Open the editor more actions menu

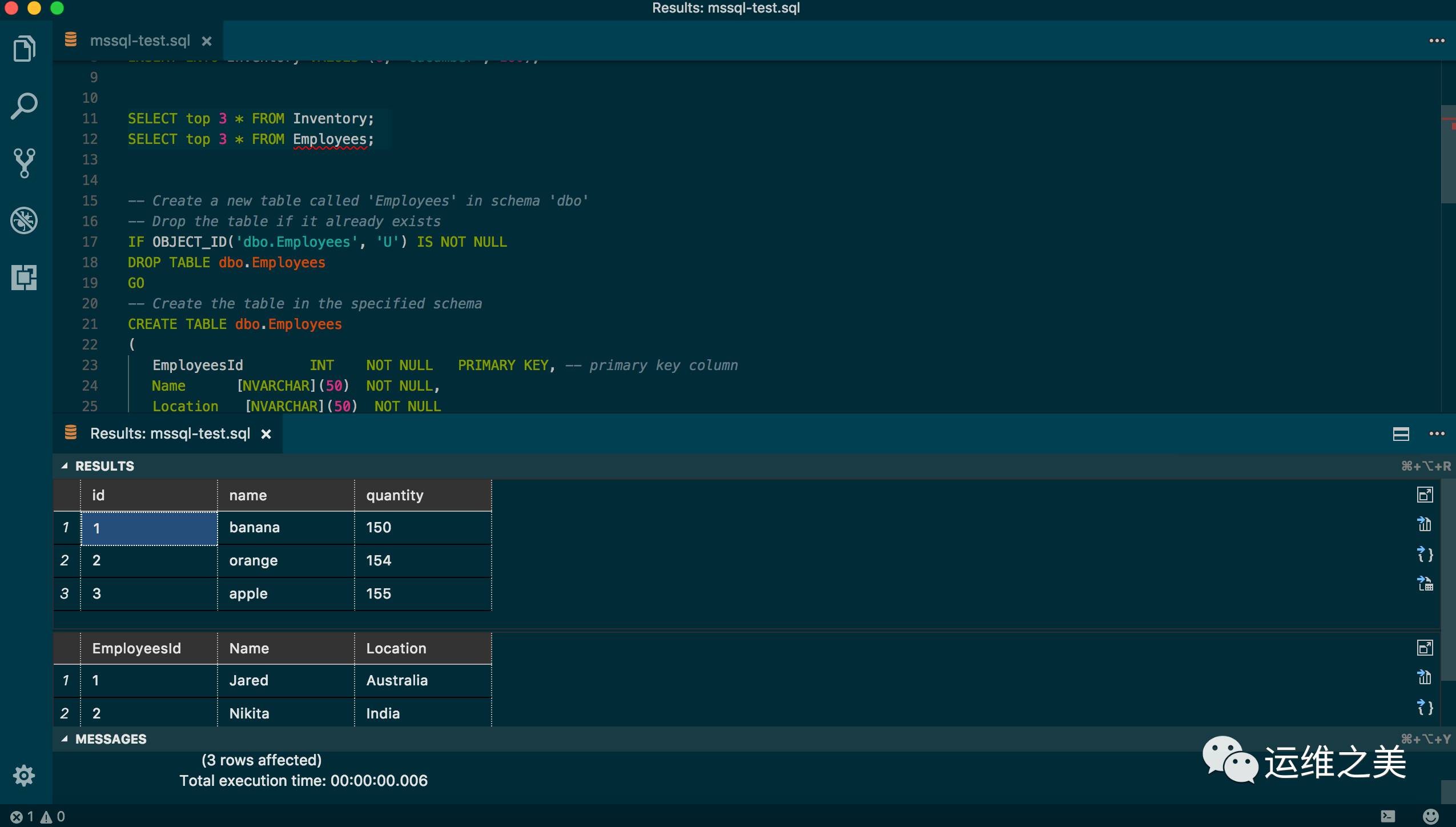tap(1437, 41)
